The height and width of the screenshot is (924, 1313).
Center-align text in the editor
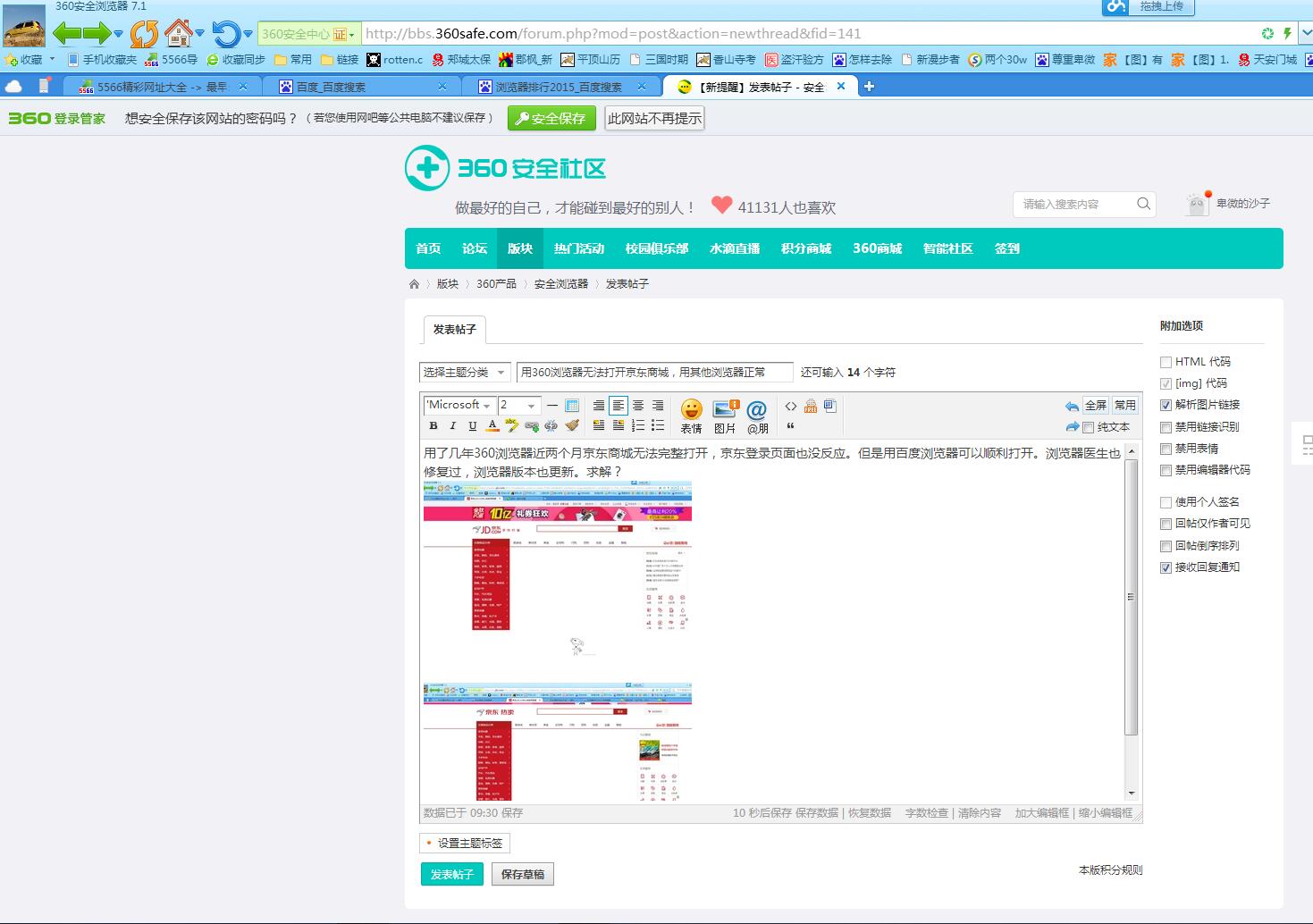638,406
